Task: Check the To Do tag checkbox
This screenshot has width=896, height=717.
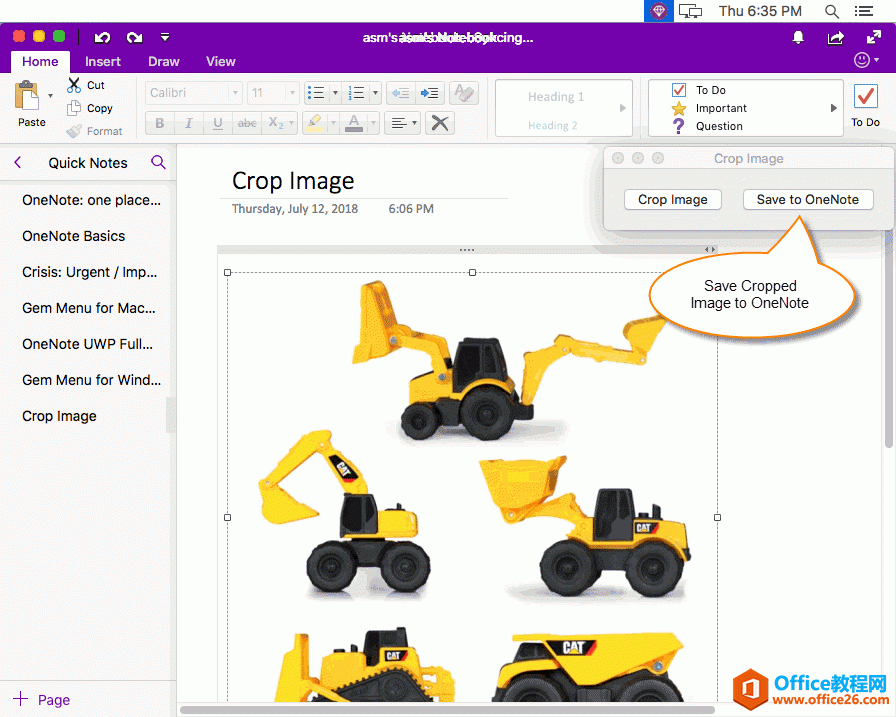Action: (679, 89)
